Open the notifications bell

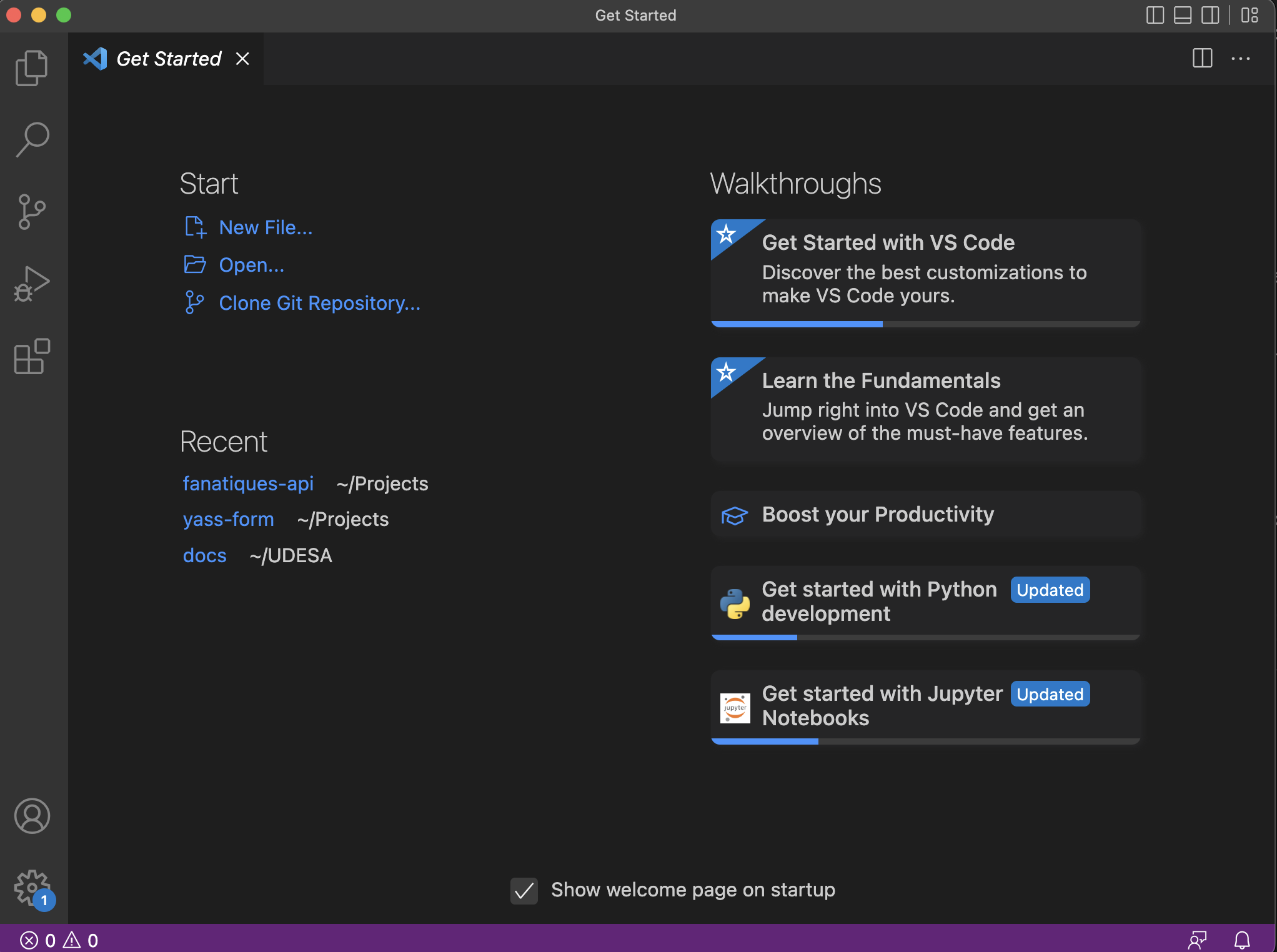pyautogui.click(x=1242, y=940)
